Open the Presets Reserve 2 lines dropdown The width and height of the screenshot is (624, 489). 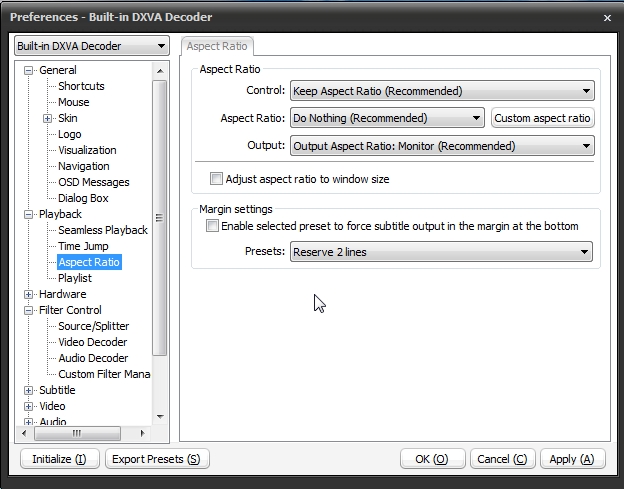tap(442, 252)
